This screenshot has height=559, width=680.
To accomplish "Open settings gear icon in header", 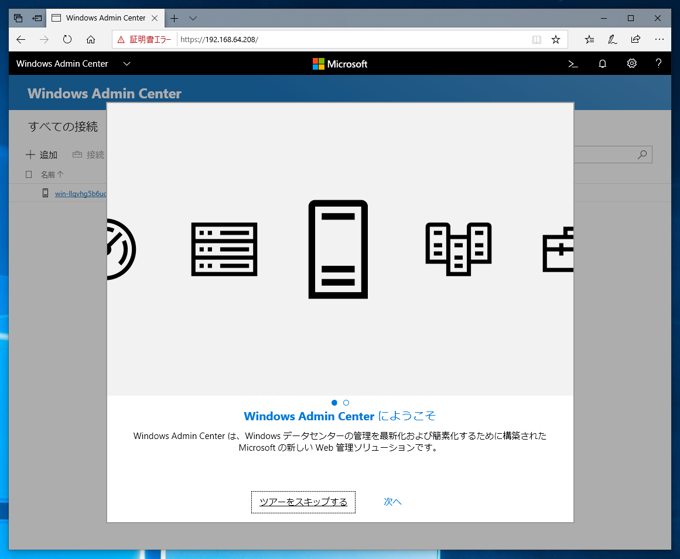I will 632,64.
